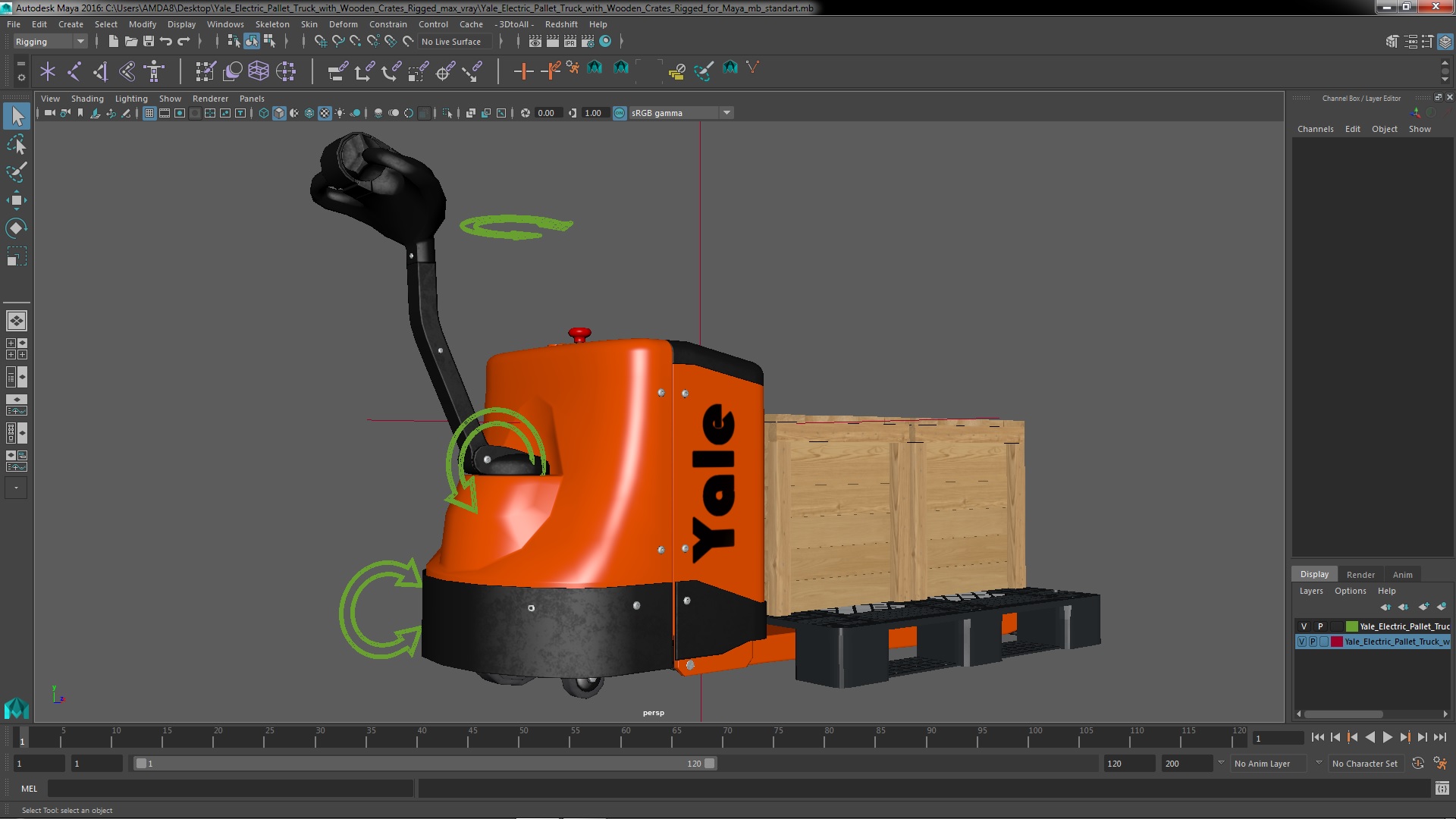Start IPR render from toolbar

pyautogui.click(x=570, y=42)
